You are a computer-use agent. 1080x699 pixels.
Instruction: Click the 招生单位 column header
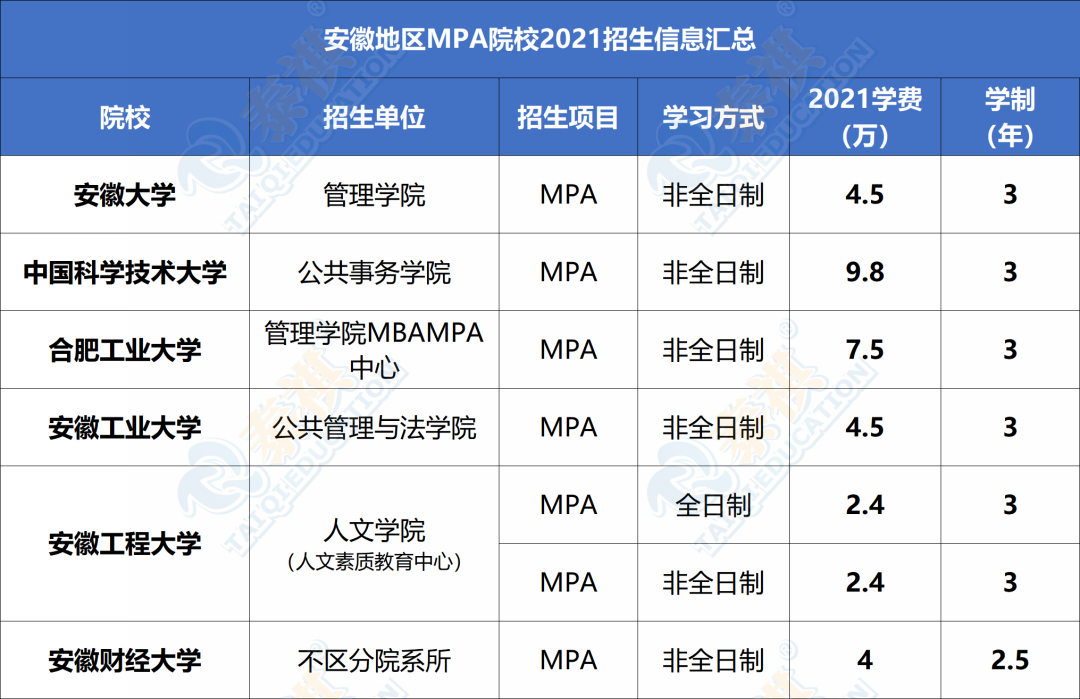(x=374, y=118)
